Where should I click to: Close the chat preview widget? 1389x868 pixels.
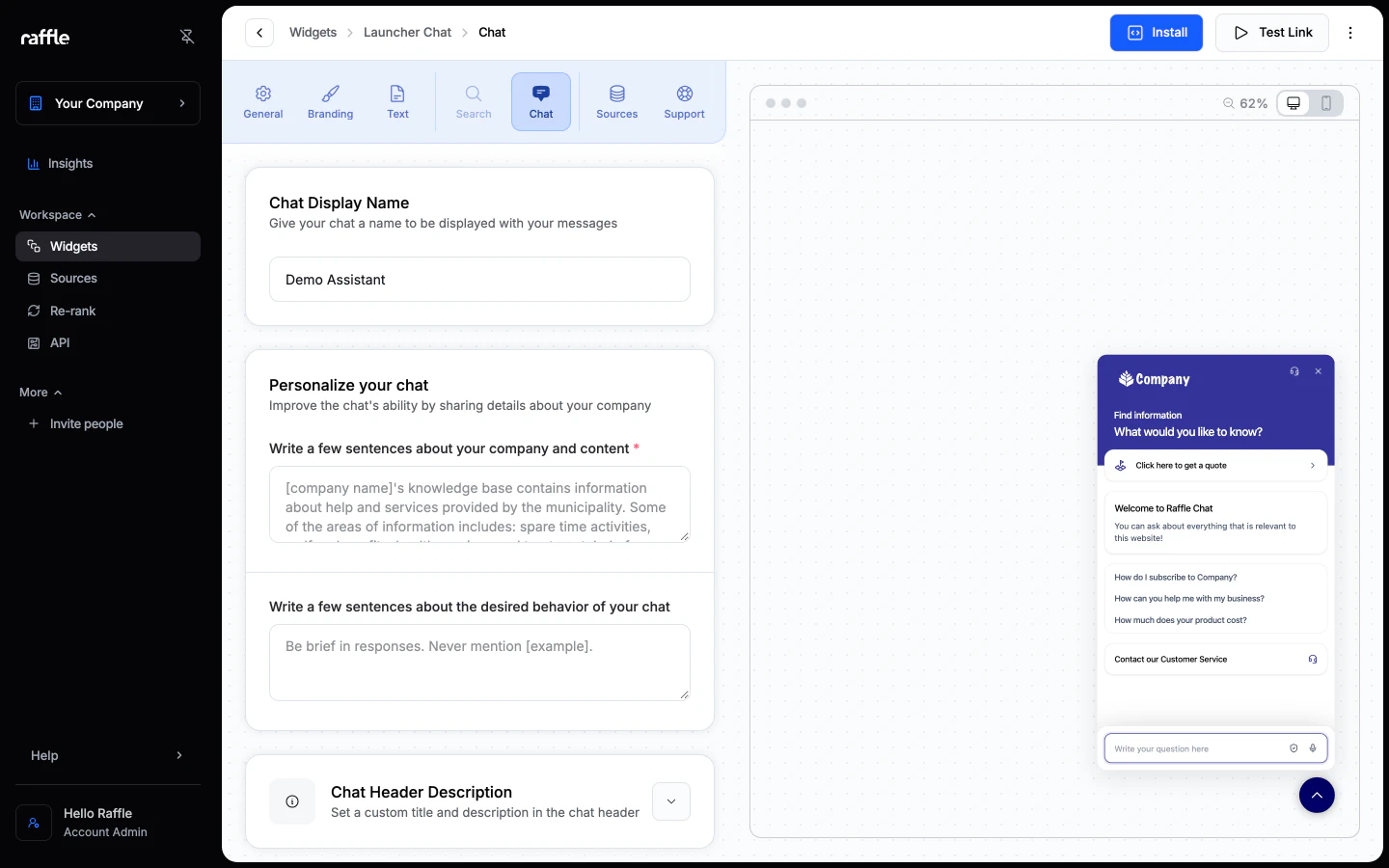1318,371
